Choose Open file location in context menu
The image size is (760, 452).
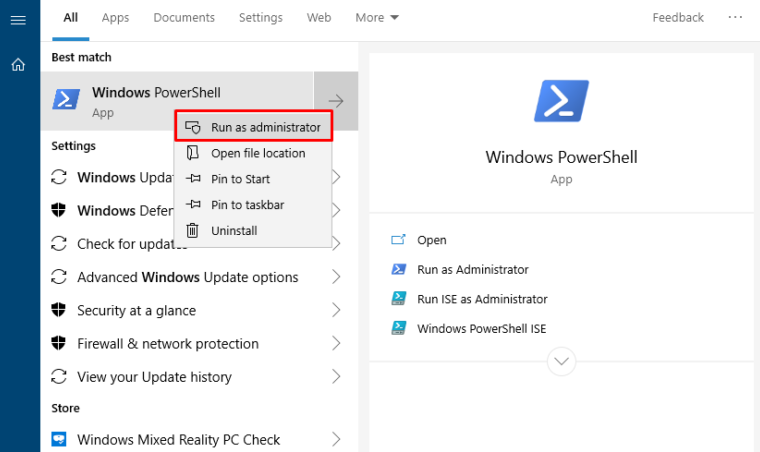click(x=253, y=153)
